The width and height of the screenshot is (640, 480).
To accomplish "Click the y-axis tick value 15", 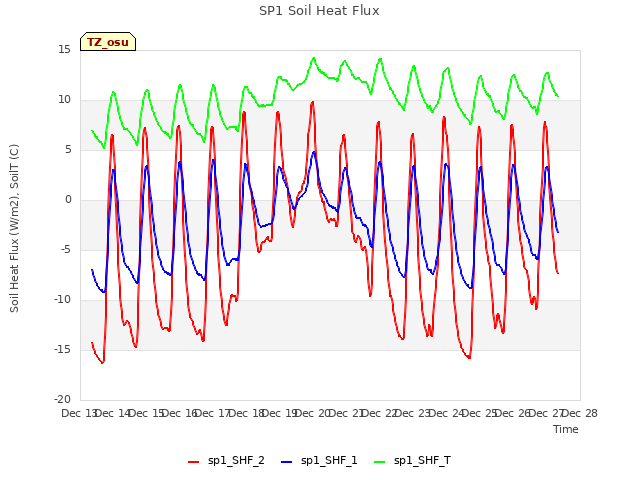I will (64, 49).
